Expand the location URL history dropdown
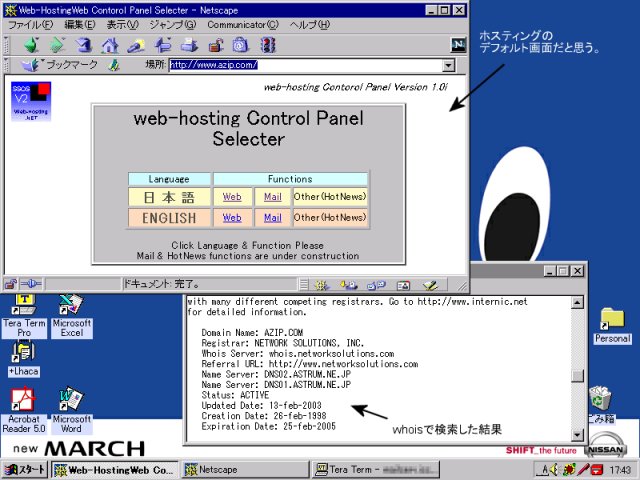The height and width of the screenshot is (480, 640). (448, 65)
